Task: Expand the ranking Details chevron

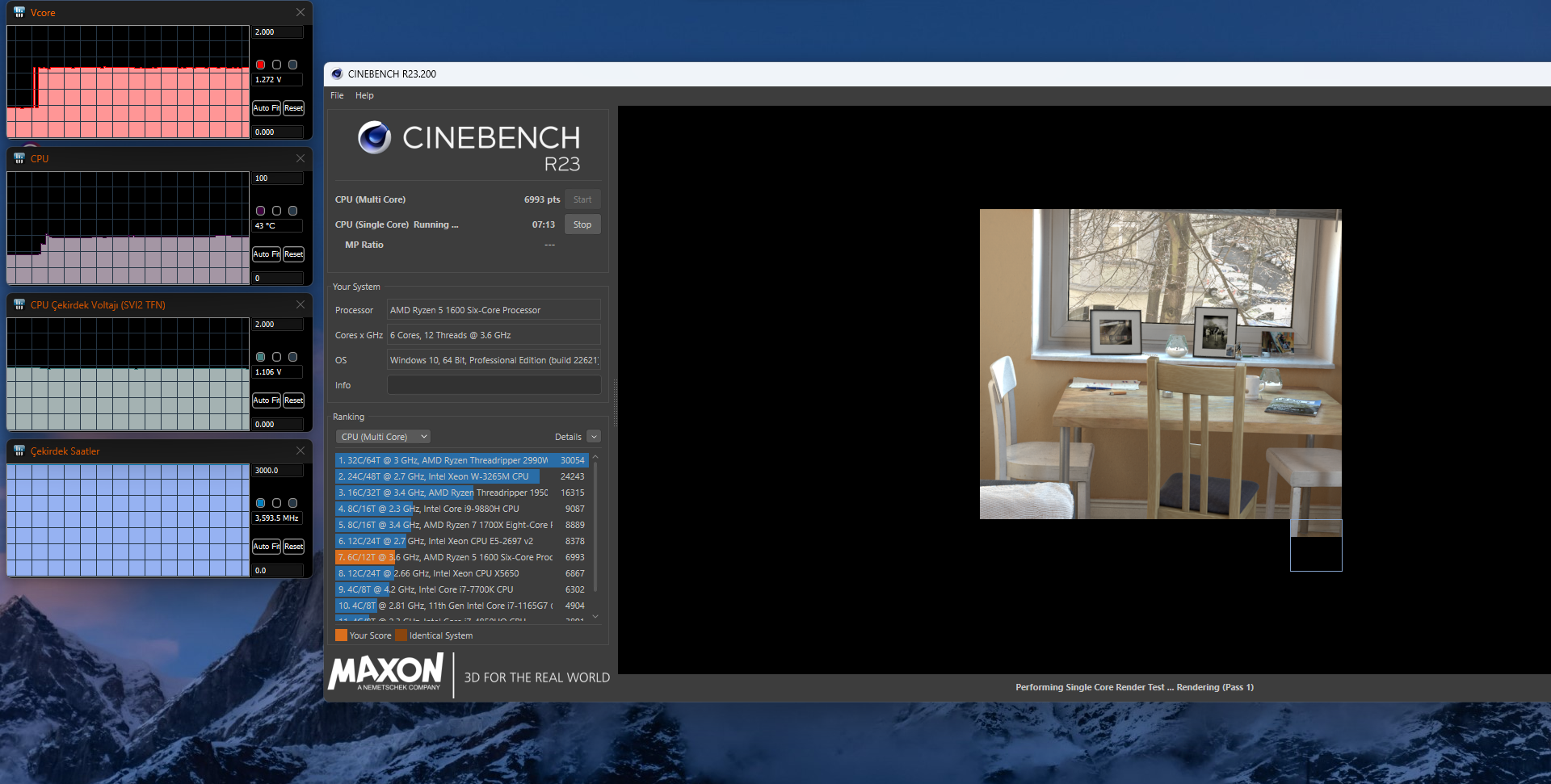Action: 594,437
